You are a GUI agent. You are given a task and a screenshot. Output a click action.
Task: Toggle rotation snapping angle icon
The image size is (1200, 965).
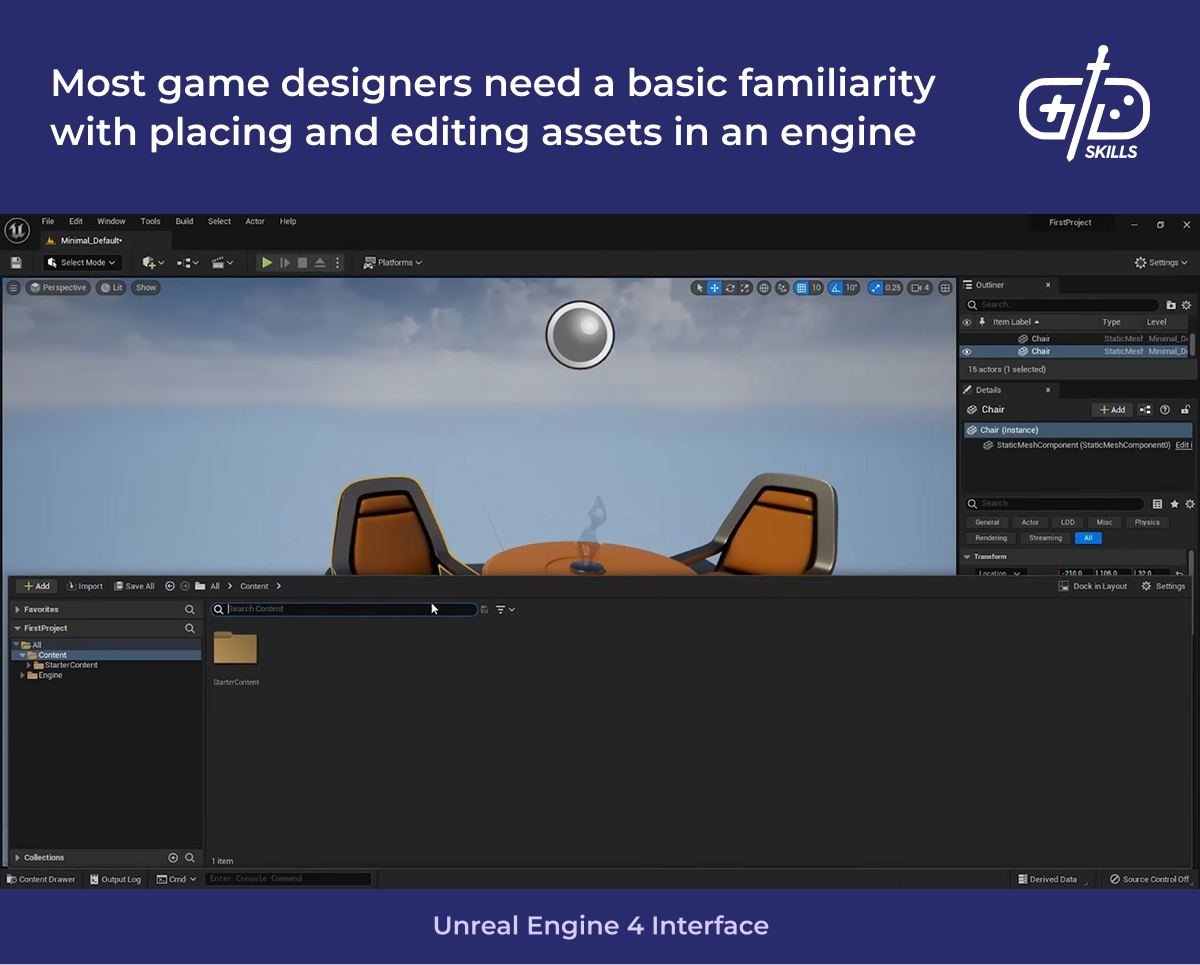(837, 288)
